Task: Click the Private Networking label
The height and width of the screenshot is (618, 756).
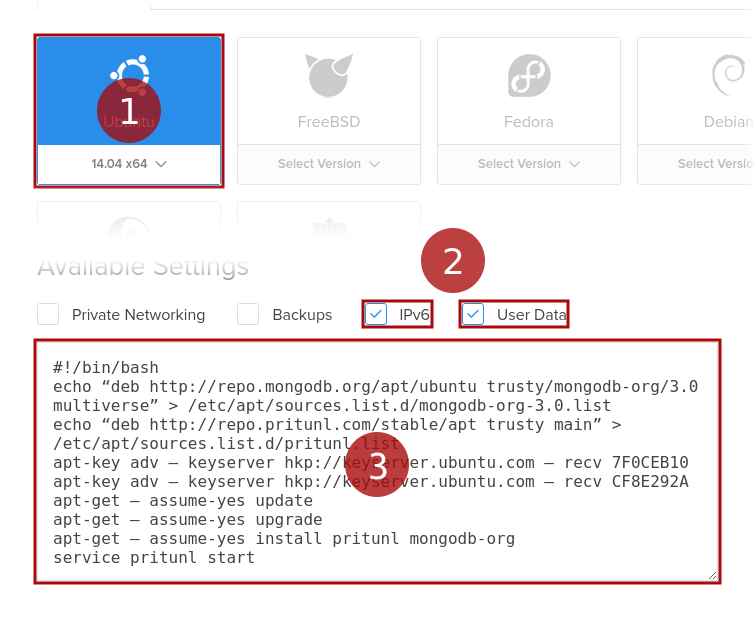Action: pos(138,315)
